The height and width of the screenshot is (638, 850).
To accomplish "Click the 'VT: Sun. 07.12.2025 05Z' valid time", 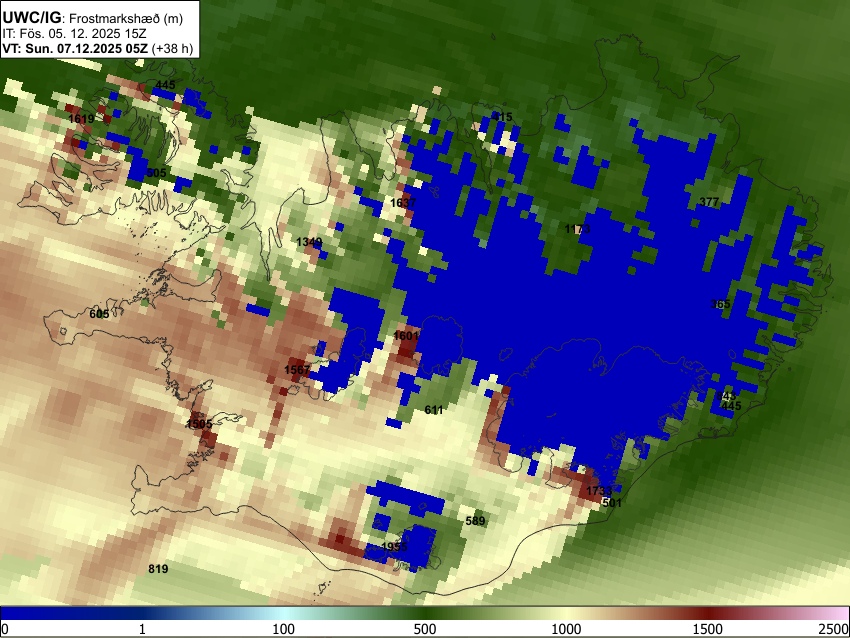I will click(75, 48).
